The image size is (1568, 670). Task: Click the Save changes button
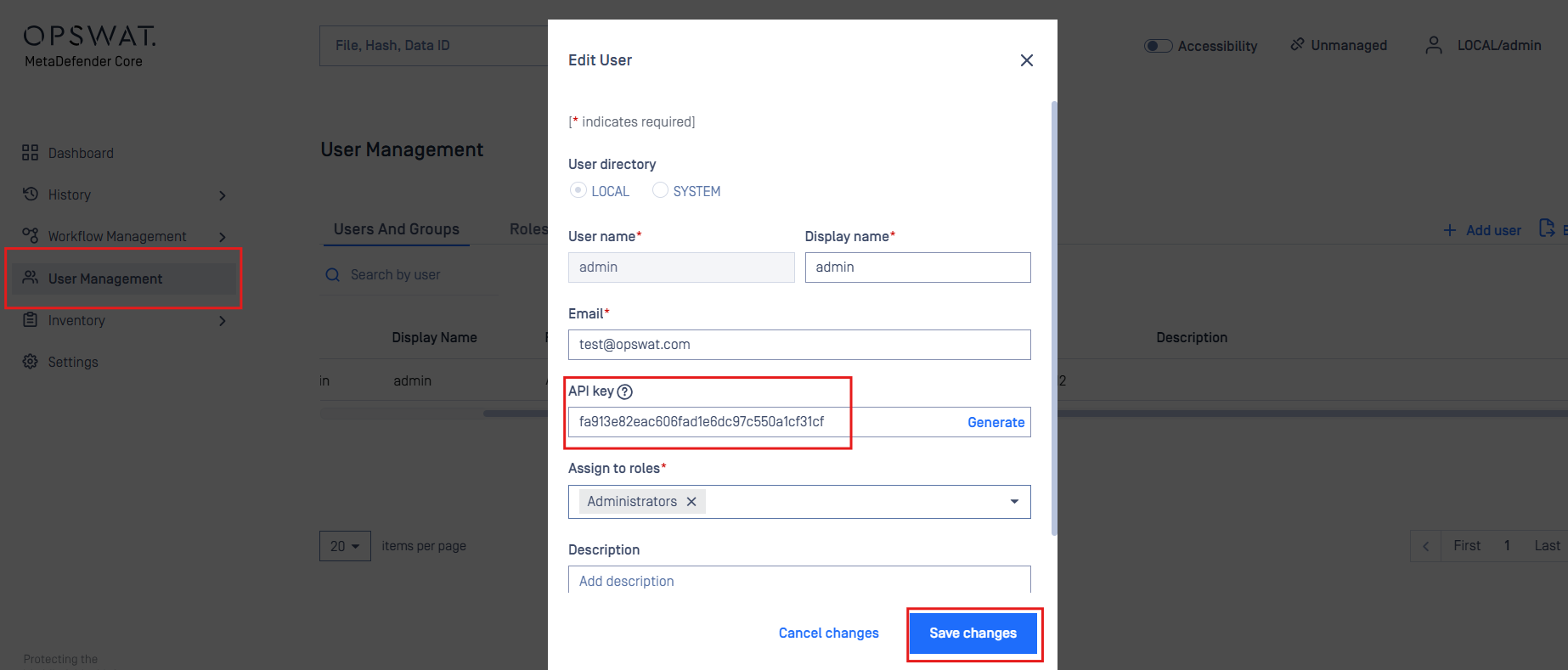click(973, 633)
